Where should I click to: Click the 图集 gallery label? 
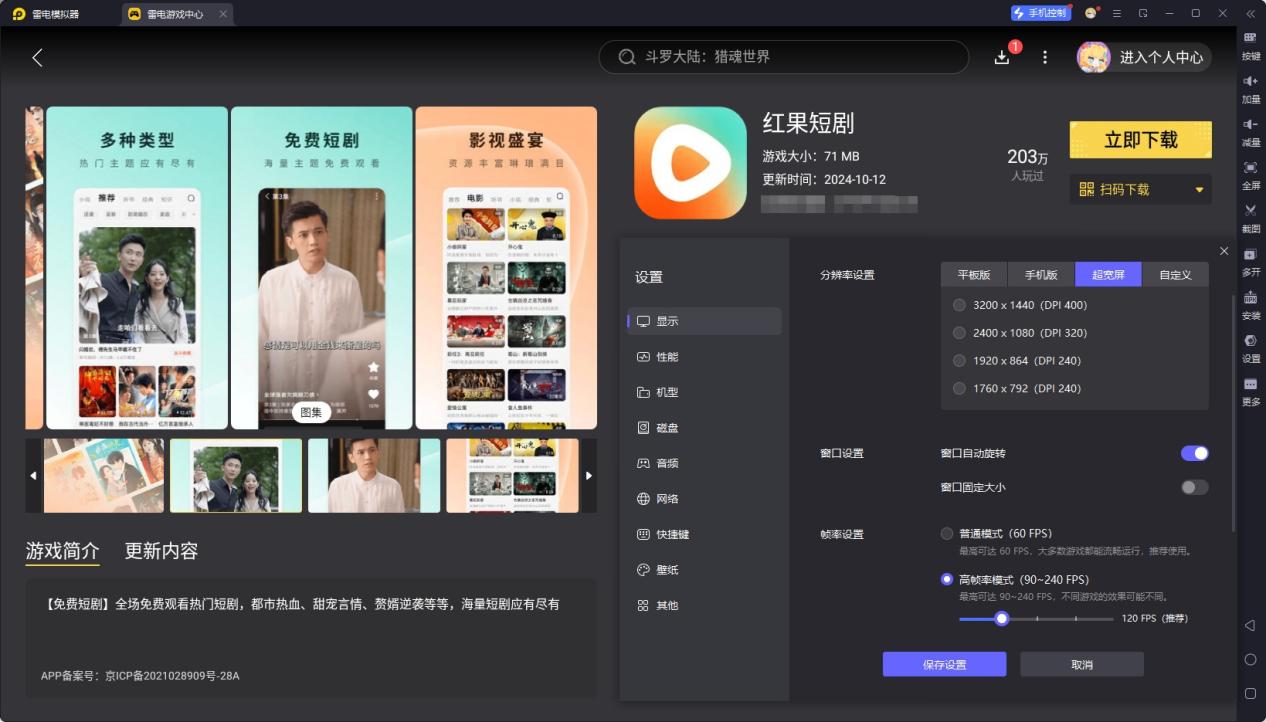click(x=311, y=412)
